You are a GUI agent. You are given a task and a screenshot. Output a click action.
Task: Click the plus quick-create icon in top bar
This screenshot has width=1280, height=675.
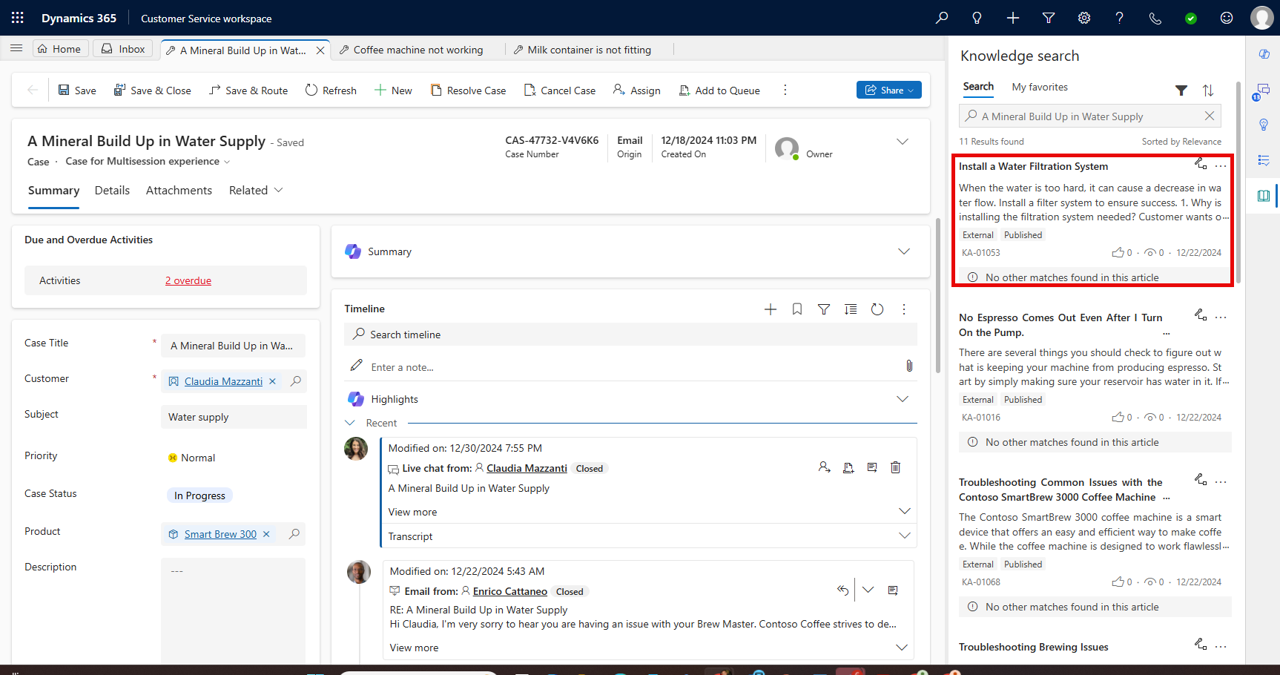1013,18
